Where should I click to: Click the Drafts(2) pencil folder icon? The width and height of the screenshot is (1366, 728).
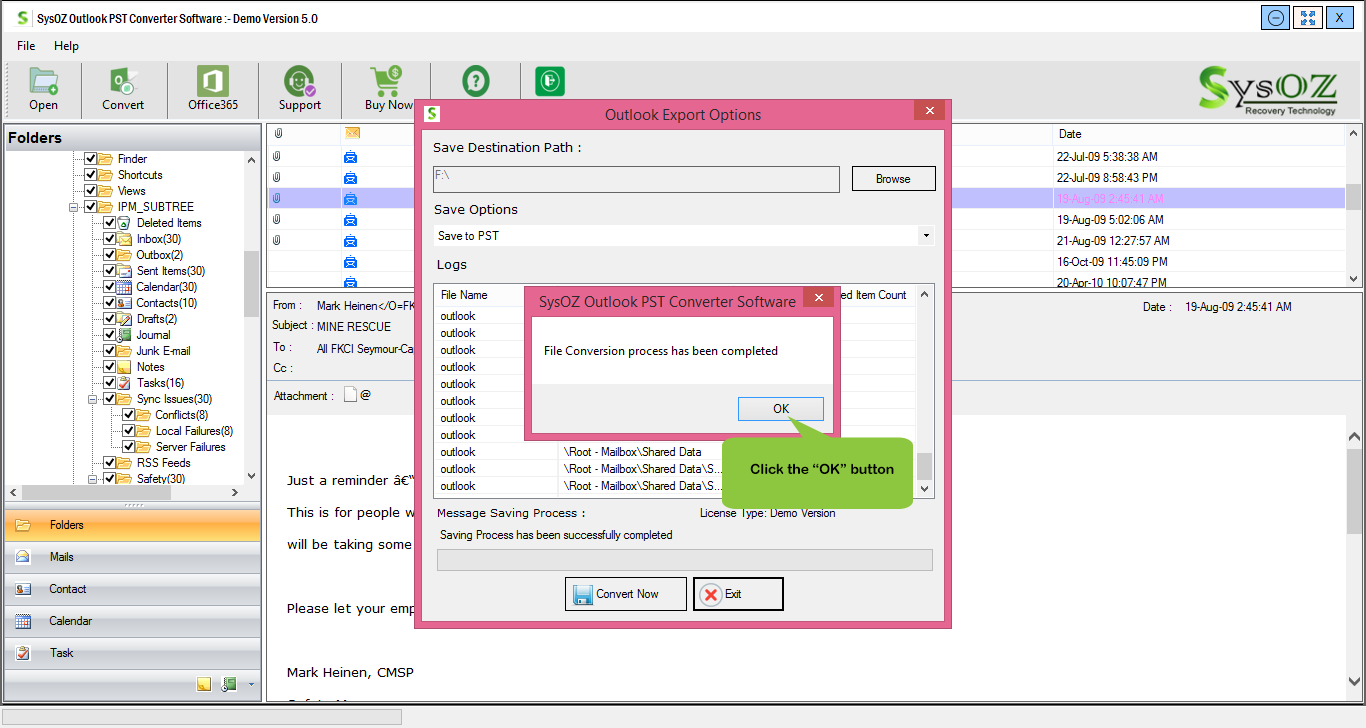[x=125, y=319]
